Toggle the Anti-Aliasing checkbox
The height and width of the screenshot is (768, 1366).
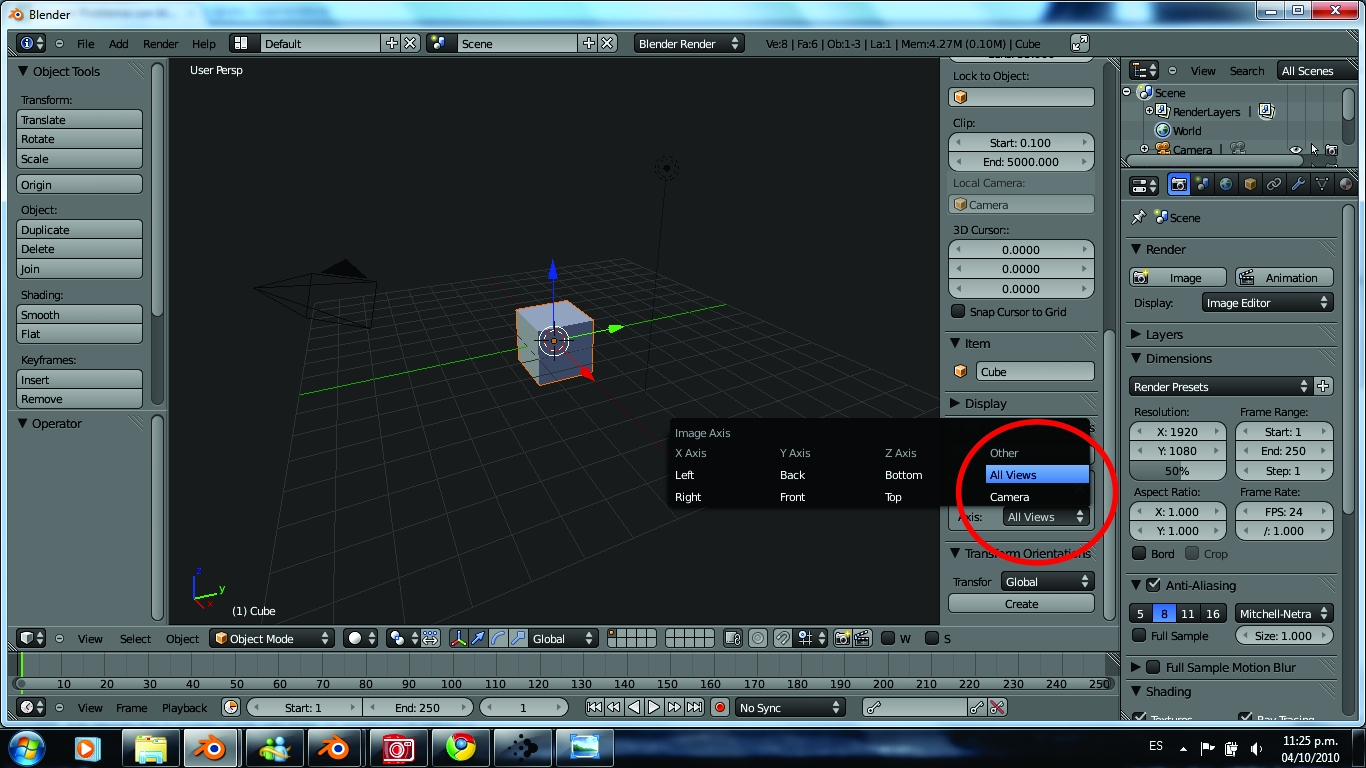tap(1153, 585)
